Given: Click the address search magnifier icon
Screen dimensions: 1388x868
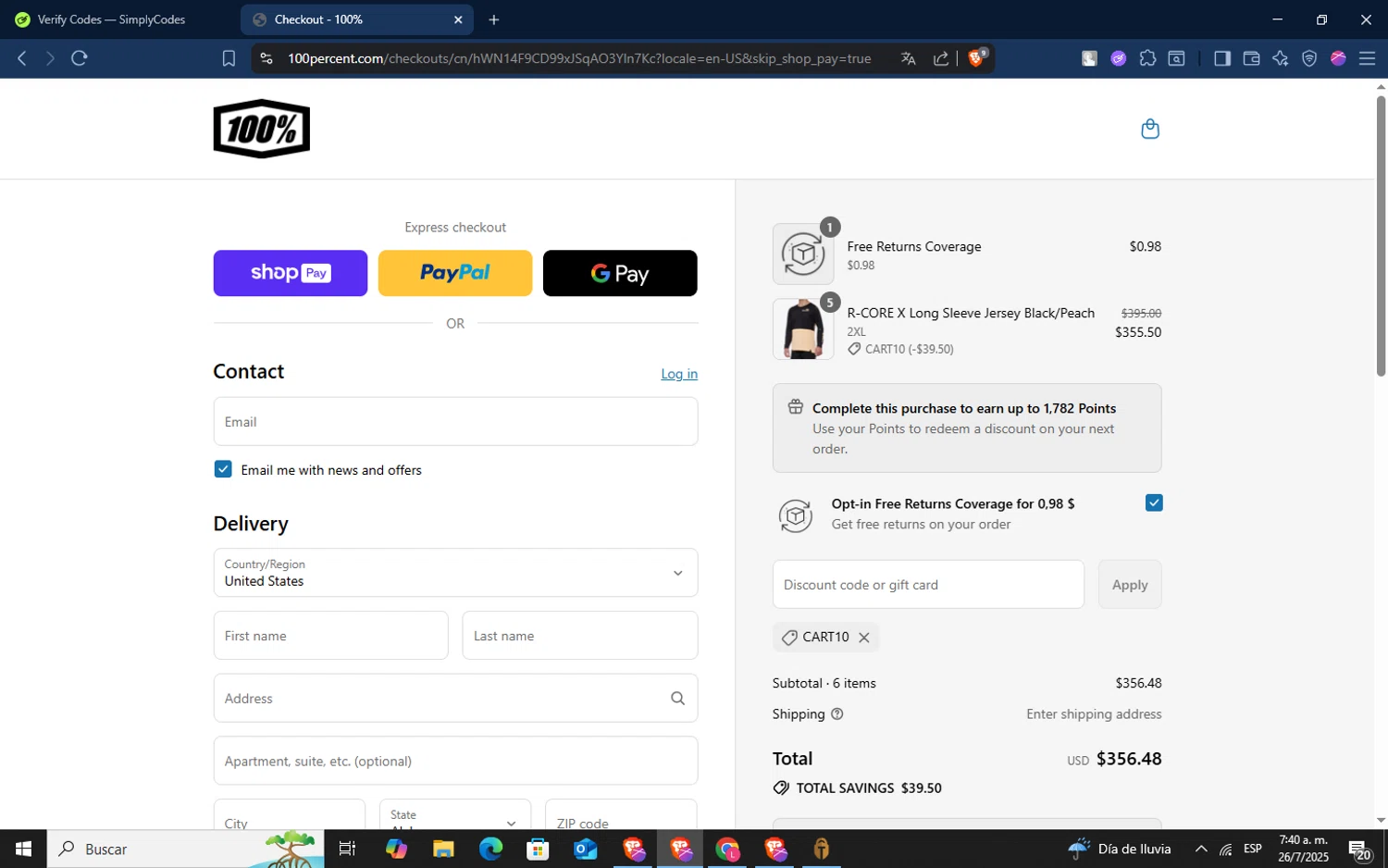Looking at the screenshot, I should point(677,699).
